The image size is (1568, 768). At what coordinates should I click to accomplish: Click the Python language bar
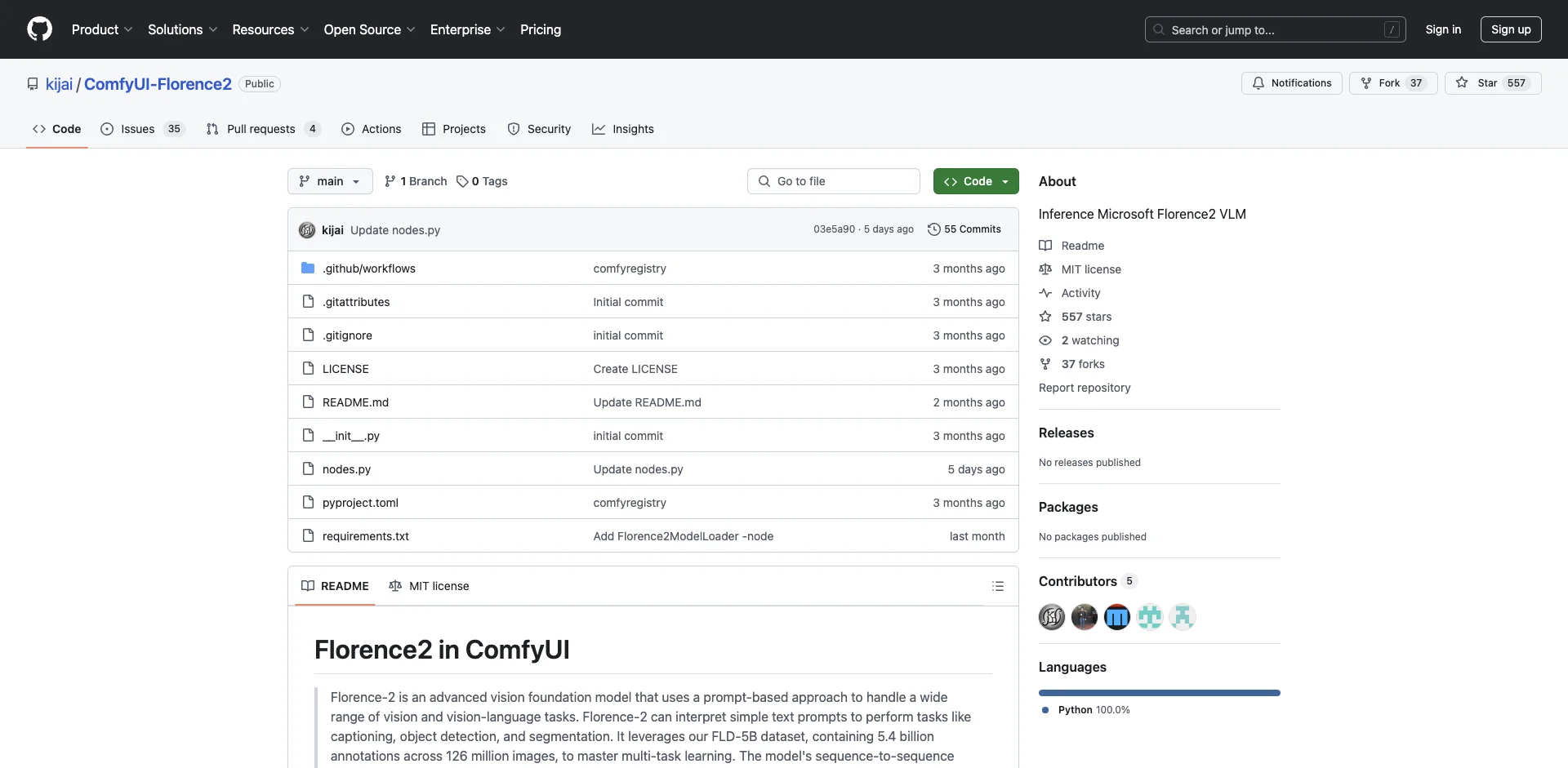[1160, 693]
